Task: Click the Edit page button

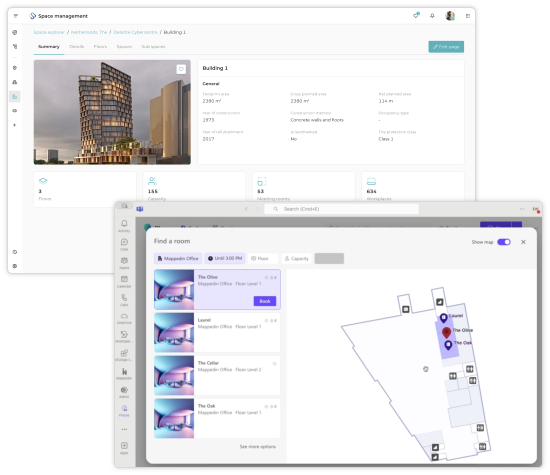Action: [446, 47]
